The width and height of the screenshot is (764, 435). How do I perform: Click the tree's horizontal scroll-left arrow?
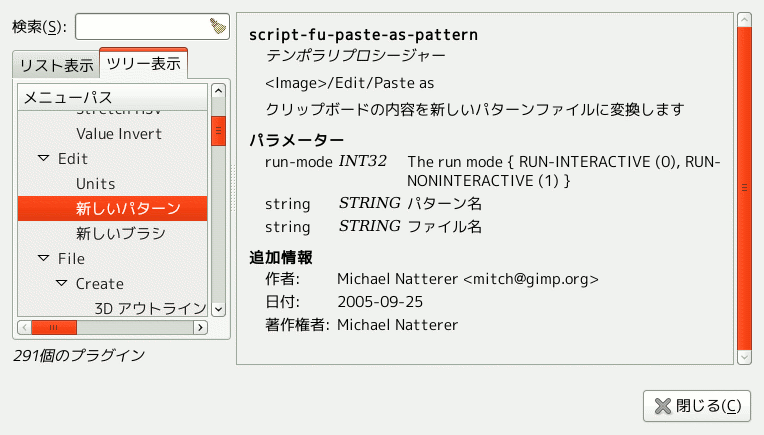tap(24, 327)
